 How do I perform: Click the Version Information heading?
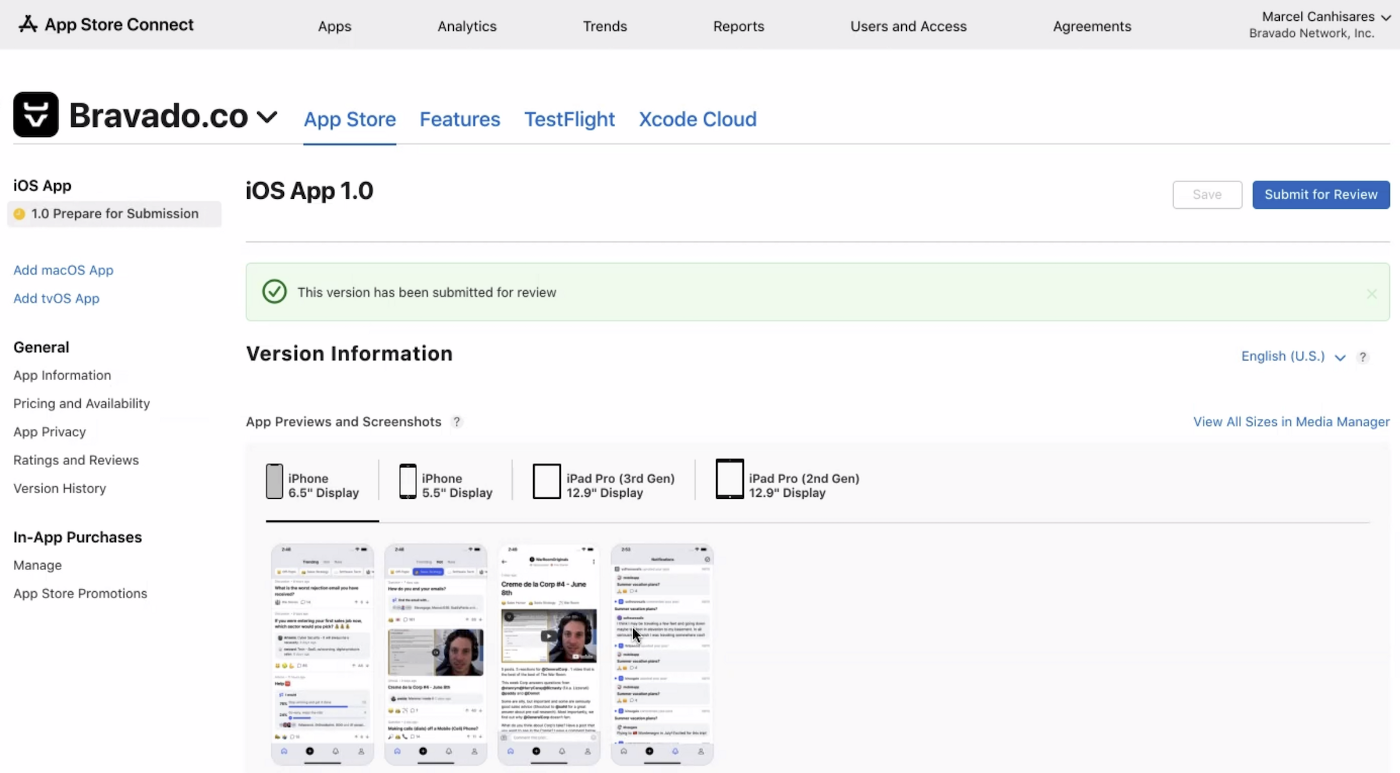coord(349,354)
